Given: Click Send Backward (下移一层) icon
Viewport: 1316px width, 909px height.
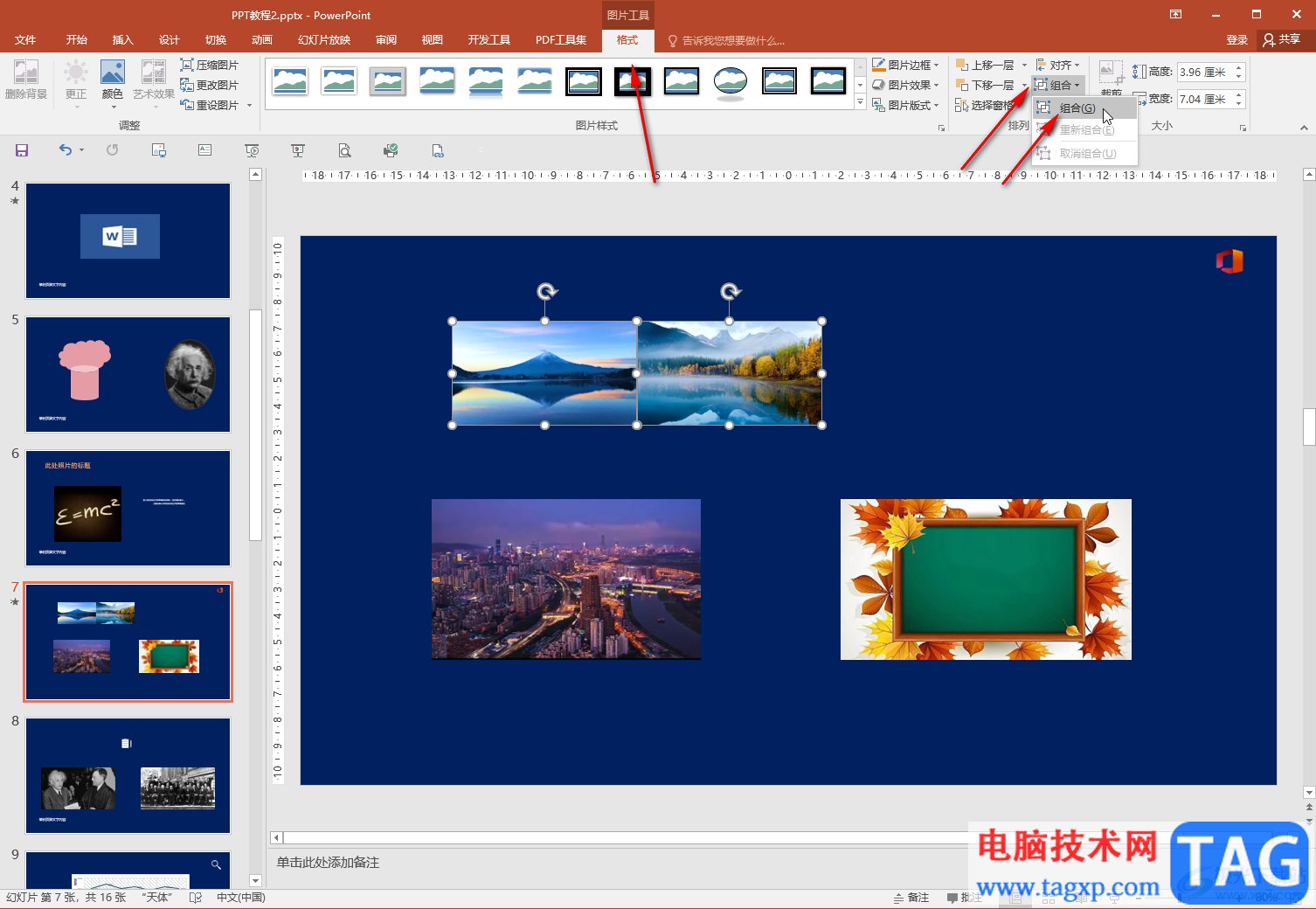Looking at the screenshot, I should pos(961,85).
